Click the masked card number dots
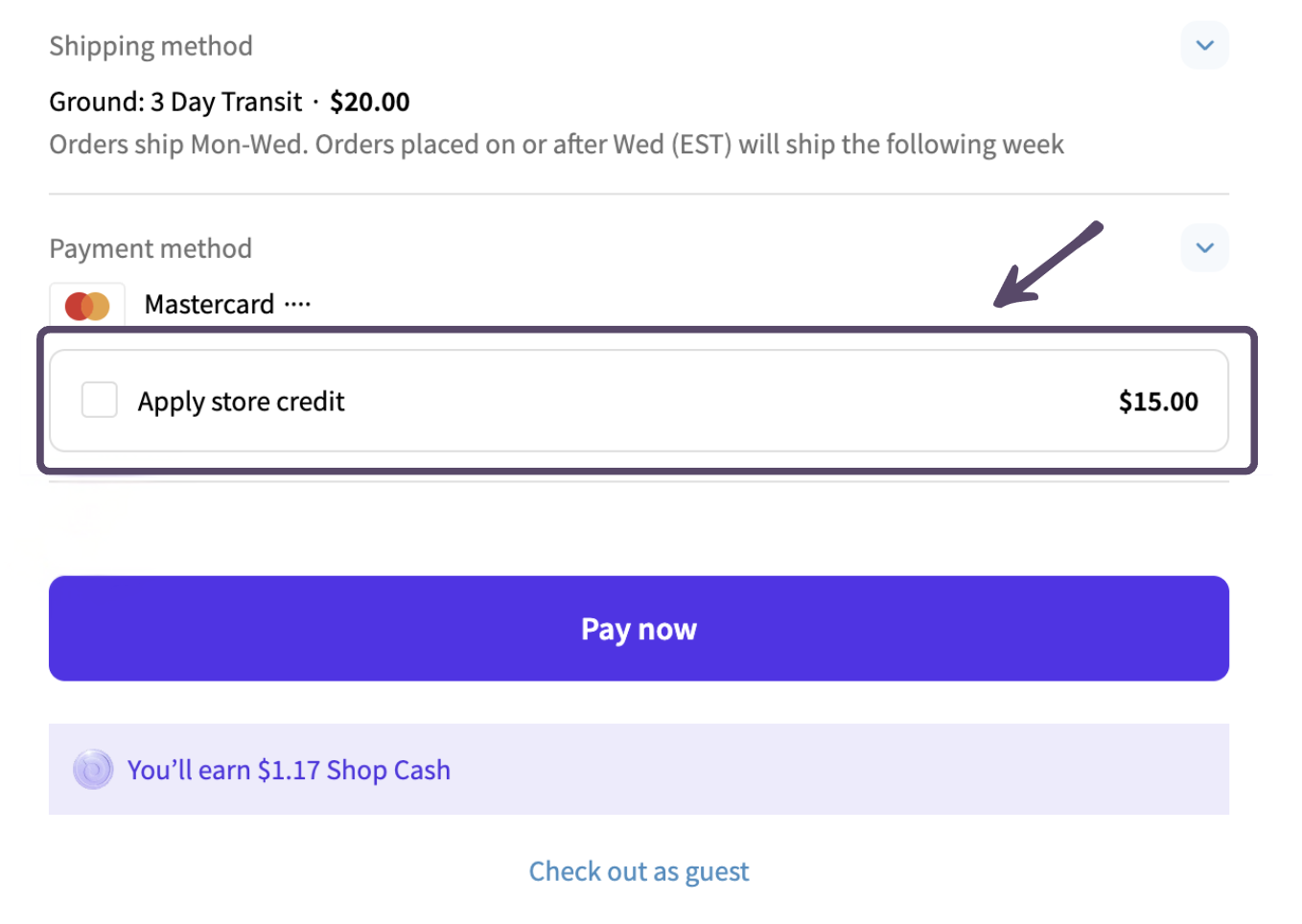Image resolution: width=1302 pixels, height=924 pixels. pos(297,305)
